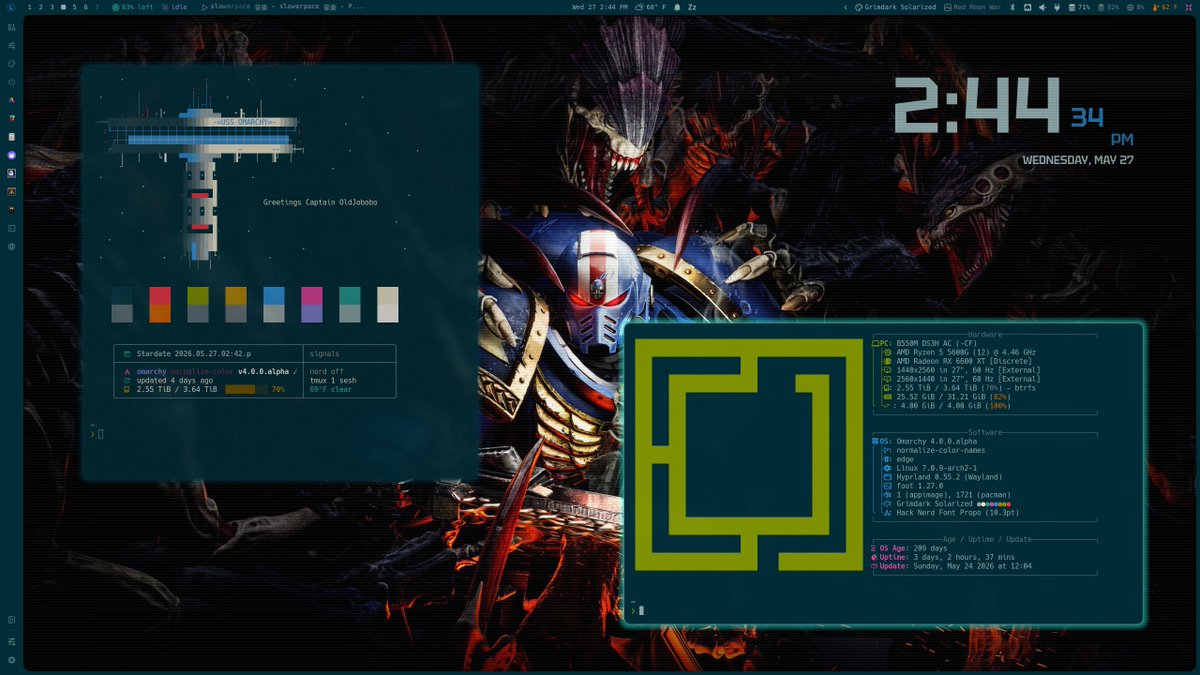Image resolution: width=1200 pixels, height=675 pixels.
Task: Toggle the 'idle' indicator in top bar
Action: (x=174, y=7)
